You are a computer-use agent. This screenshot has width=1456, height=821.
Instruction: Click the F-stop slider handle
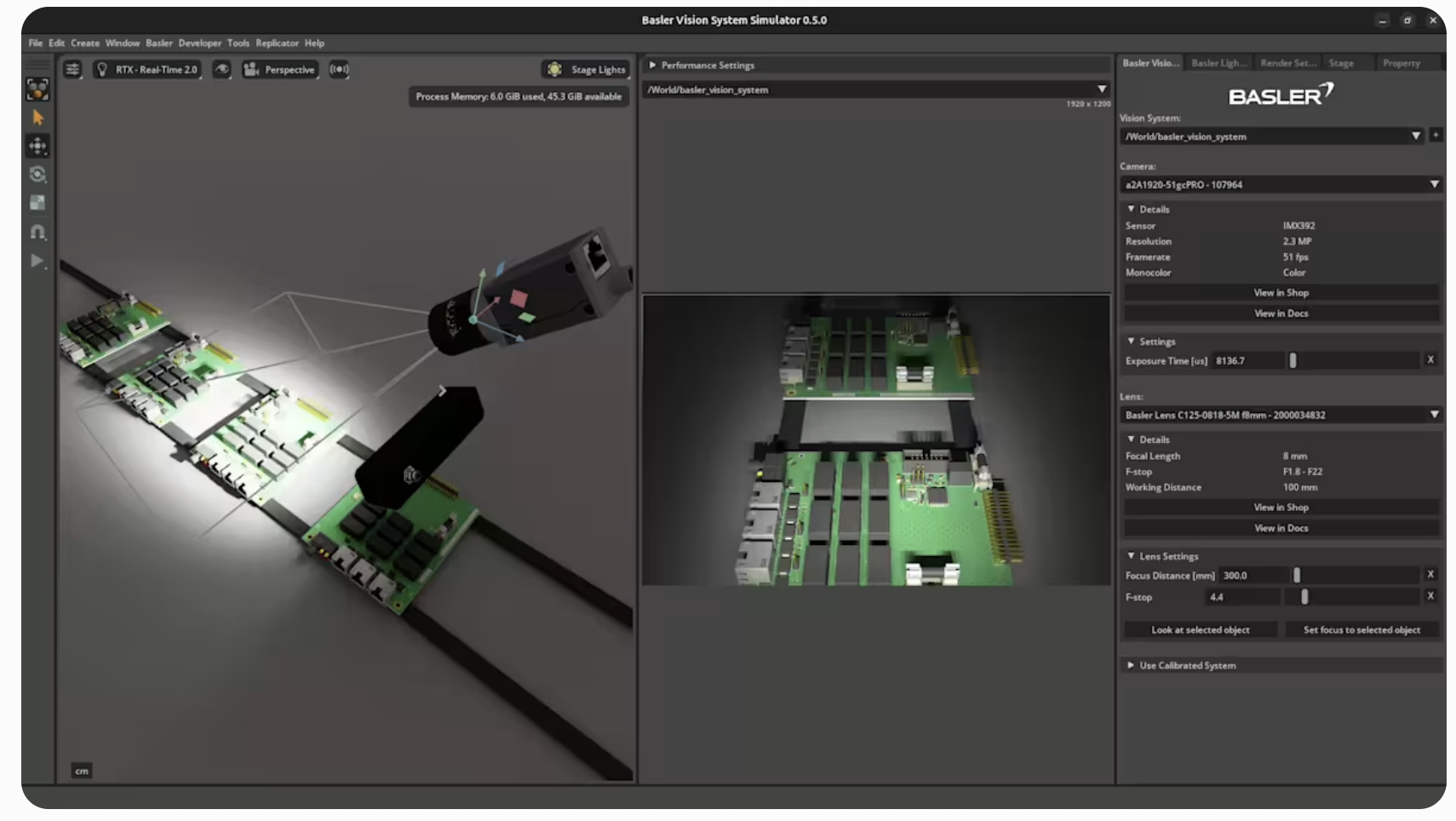click(1304, 597)
